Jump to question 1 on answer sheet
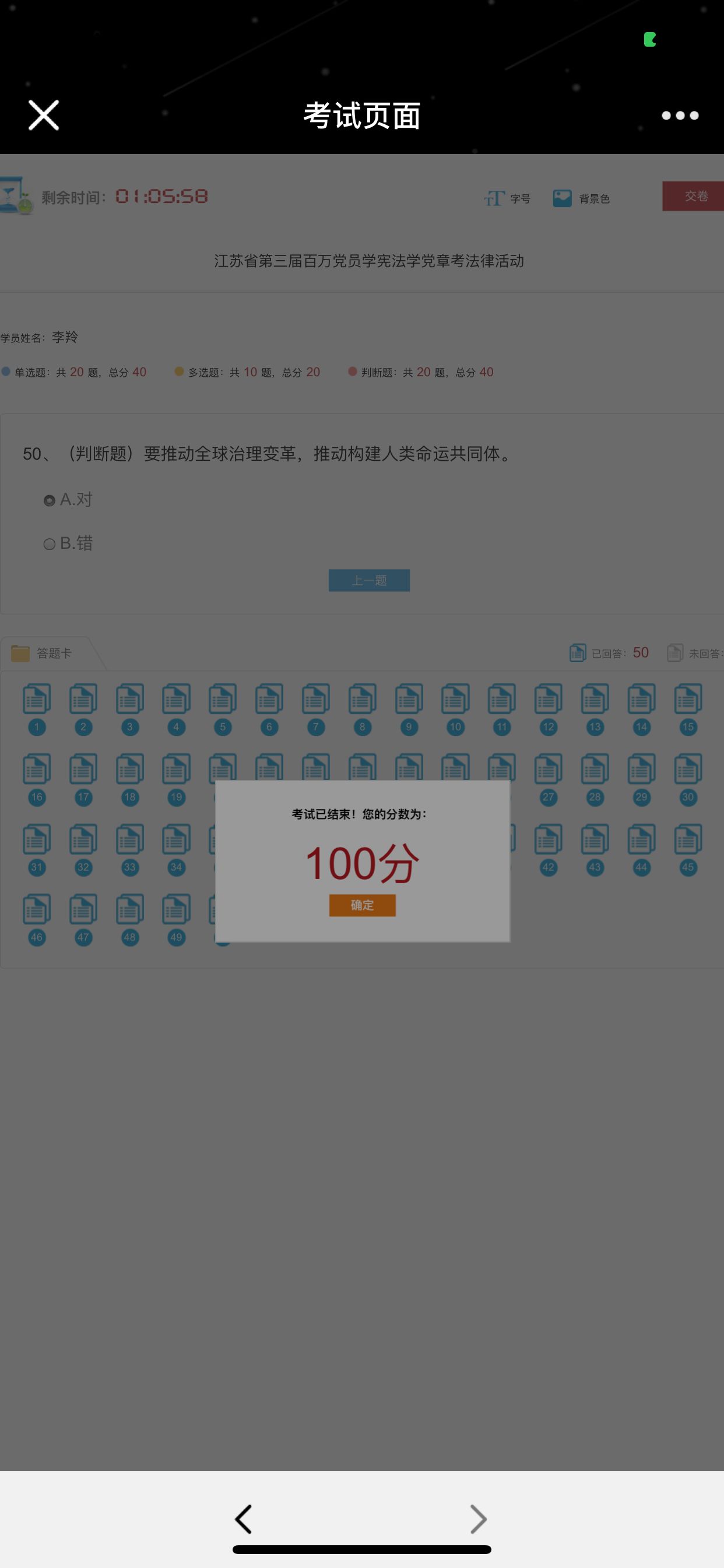 [37, 709]
